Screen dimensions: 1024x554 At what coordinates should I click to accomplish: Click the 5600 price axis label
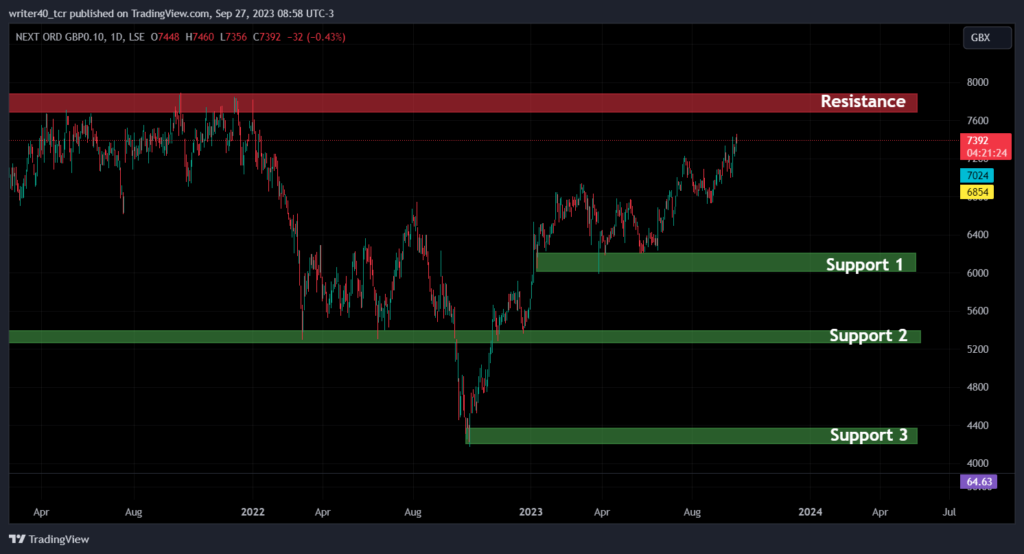tap(978, 311)
